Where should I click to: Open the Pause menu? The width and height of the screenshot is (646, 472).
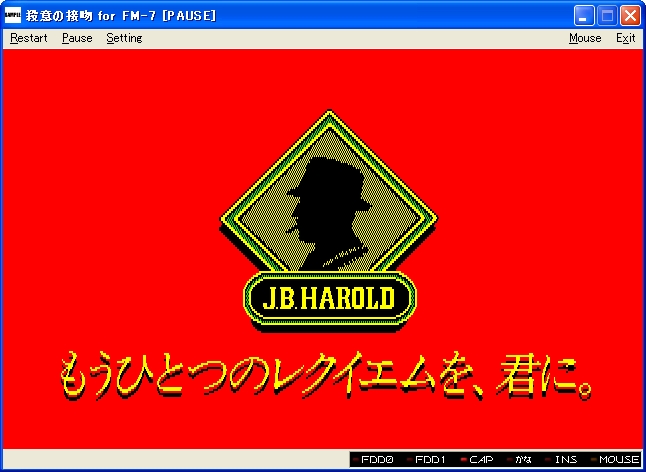click(76, 38)
